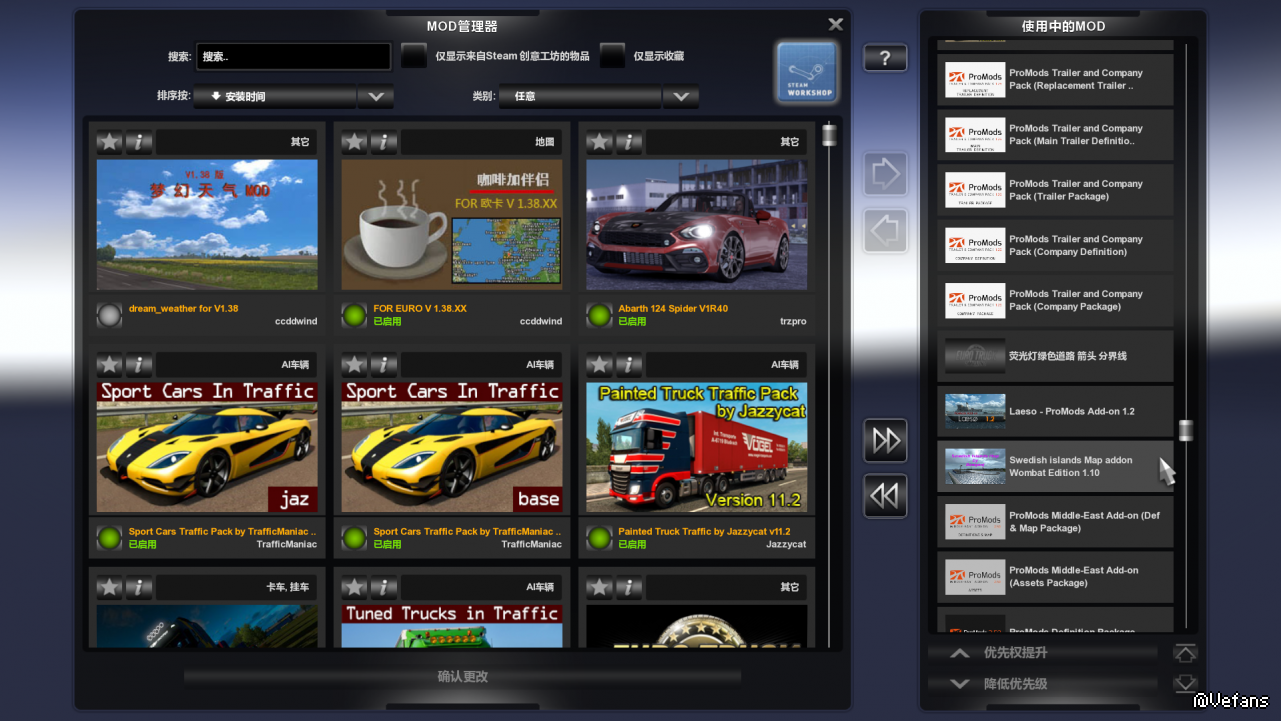Screen dimensions: 1281x721
Task: Open the Steam Workshop
Action: (807, 72)
